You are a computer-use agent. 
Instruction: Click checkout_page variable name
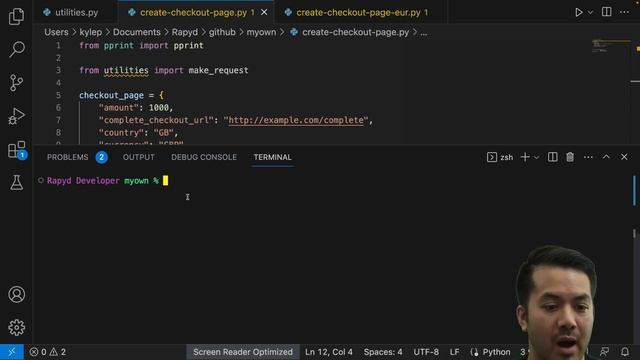pos(111,95)
